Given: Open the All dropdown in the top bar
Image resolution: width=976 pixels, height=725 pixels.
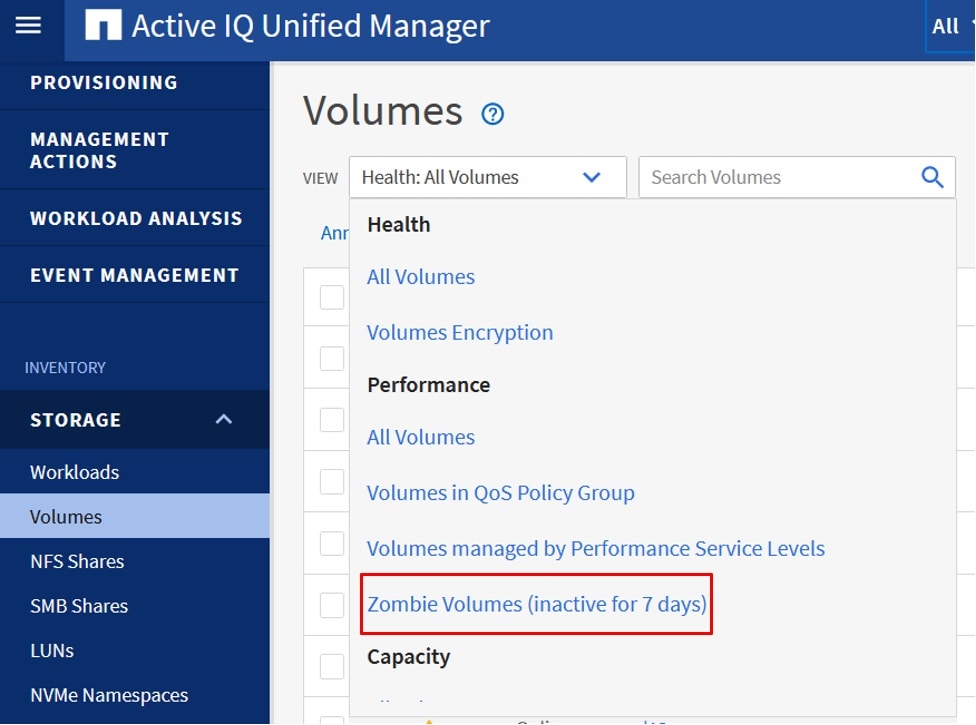Looking at the screenshot, I should click(944, 27).
